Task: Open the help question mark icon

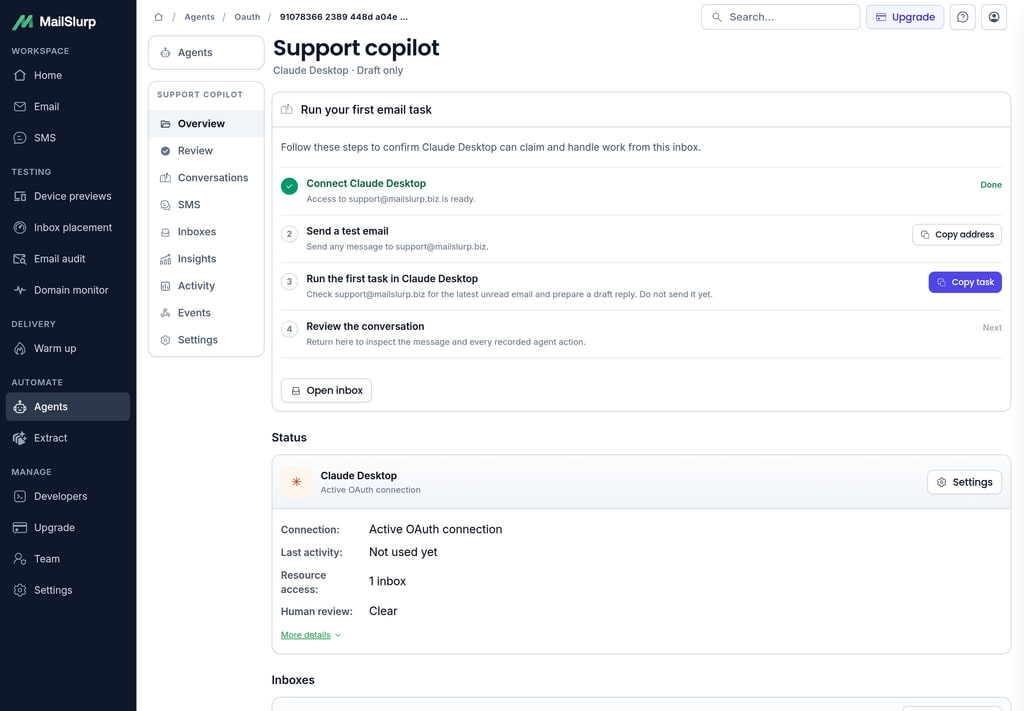Action: click(963, 17)
